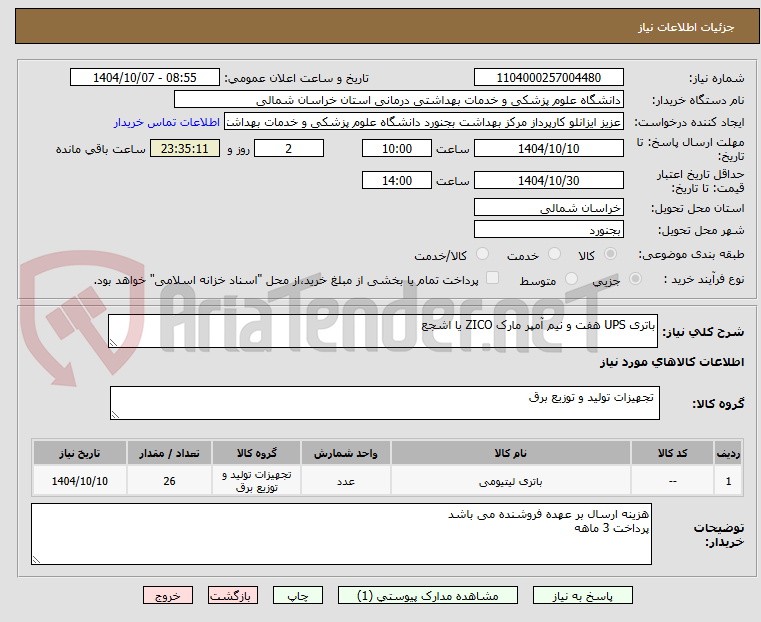Viewport: 761px width, 622px height.
Task: Click the استان محل تحویل field
Action: tap(548, 208)
